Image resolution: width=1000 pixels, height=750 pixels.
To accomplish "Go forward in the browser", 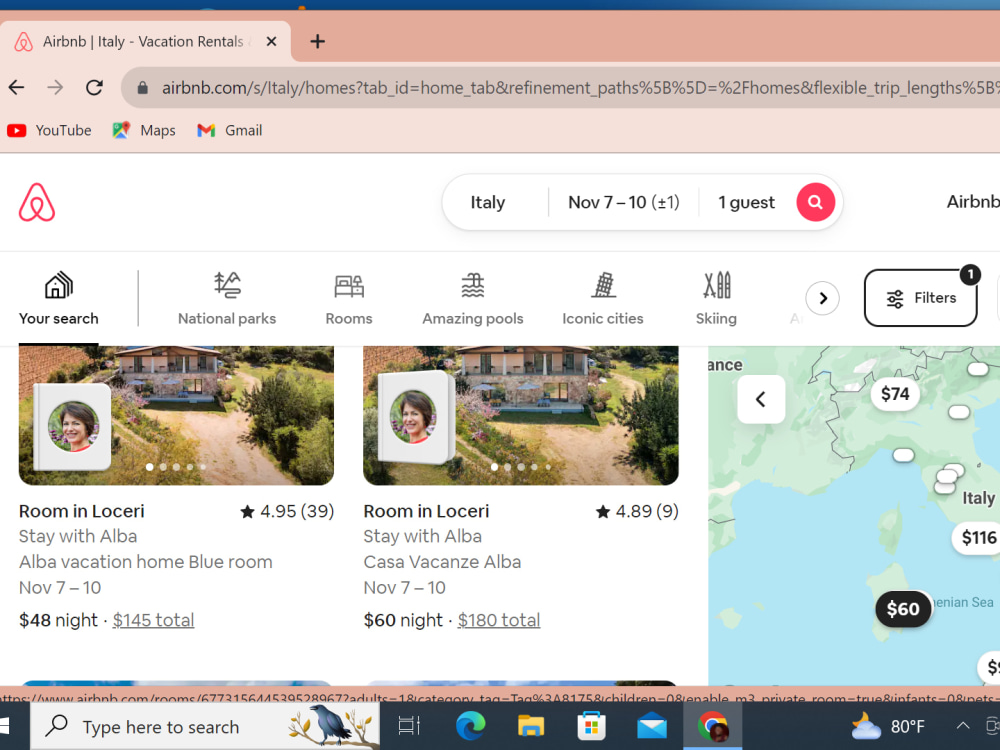I will 55,87.
